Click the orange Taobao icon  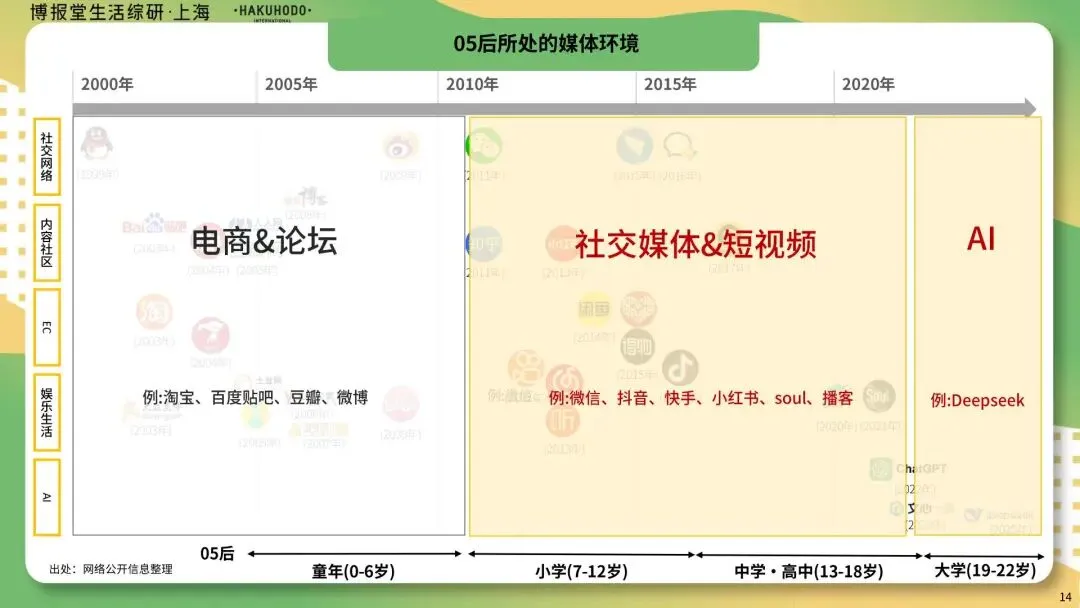154,312
